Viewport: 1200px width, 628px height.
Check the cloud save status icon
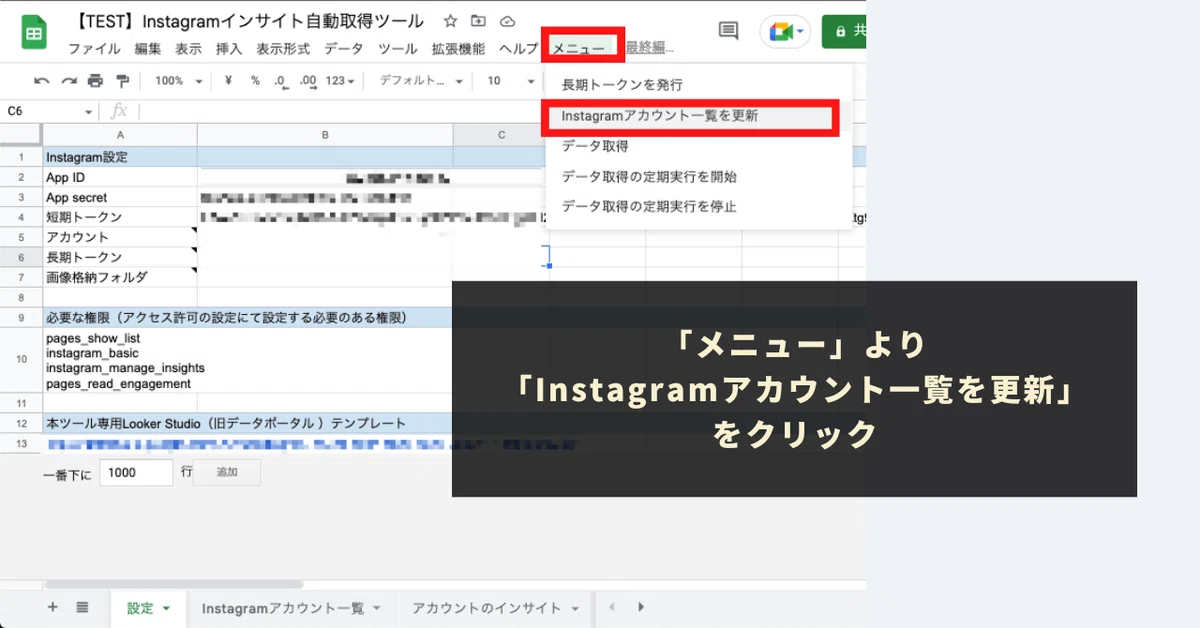coord(507,21)
